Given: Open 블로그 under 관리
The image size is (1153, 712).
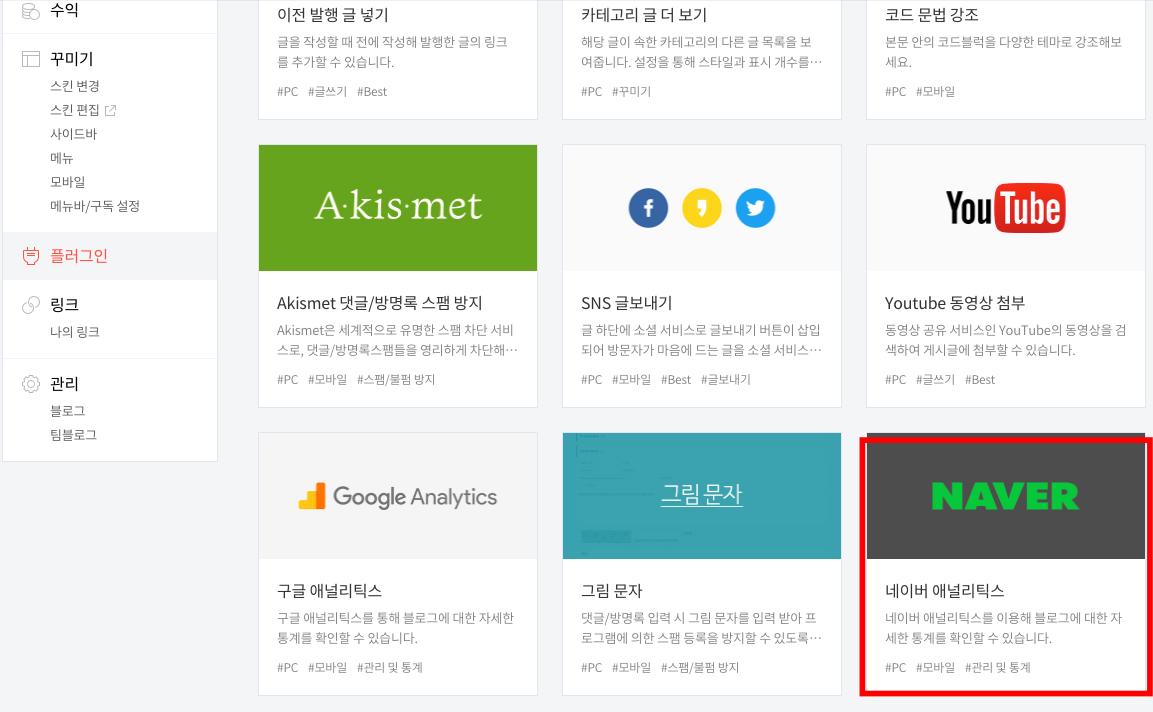Looking at the screenshot, I should 68,411.
